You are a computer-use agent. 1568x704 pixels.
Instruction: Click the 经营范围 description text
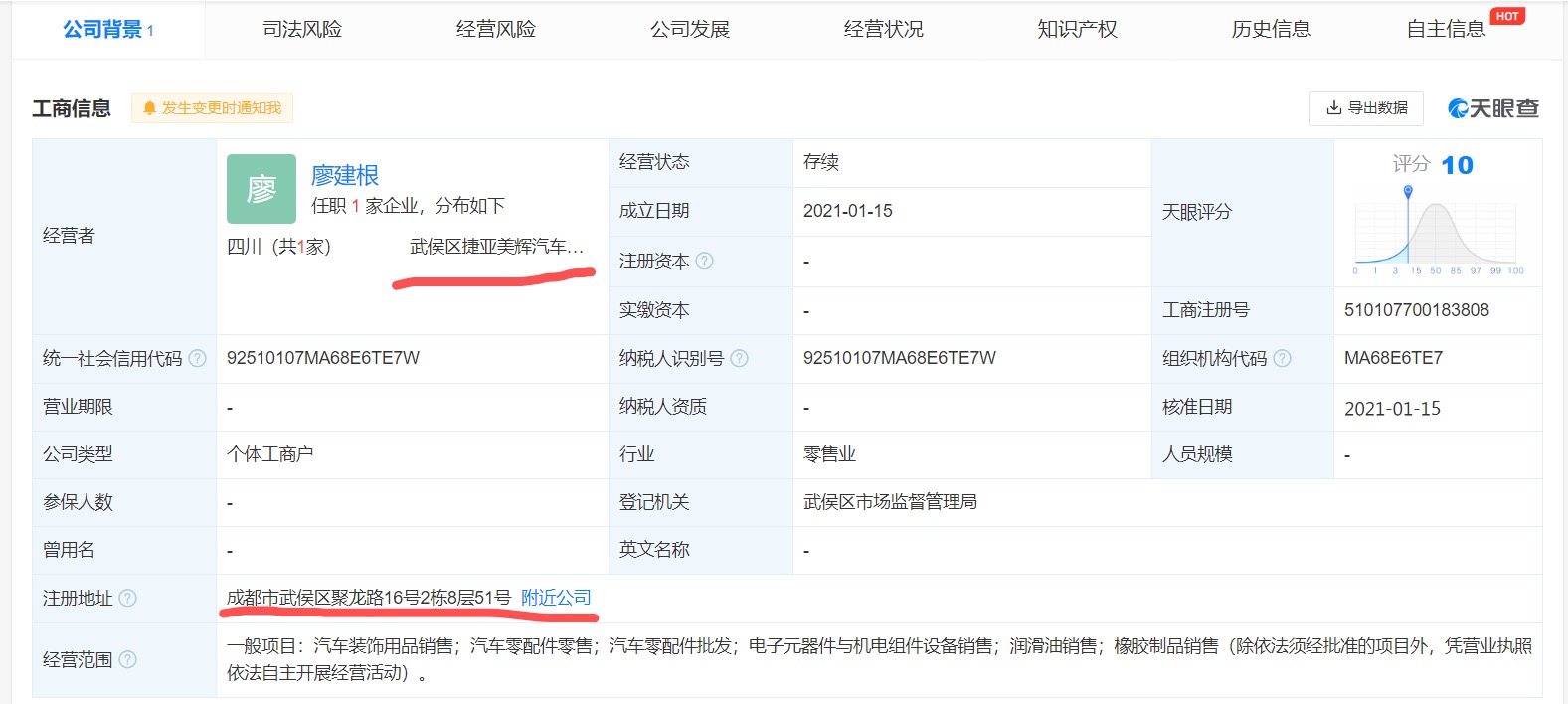[x=879, y=659]
